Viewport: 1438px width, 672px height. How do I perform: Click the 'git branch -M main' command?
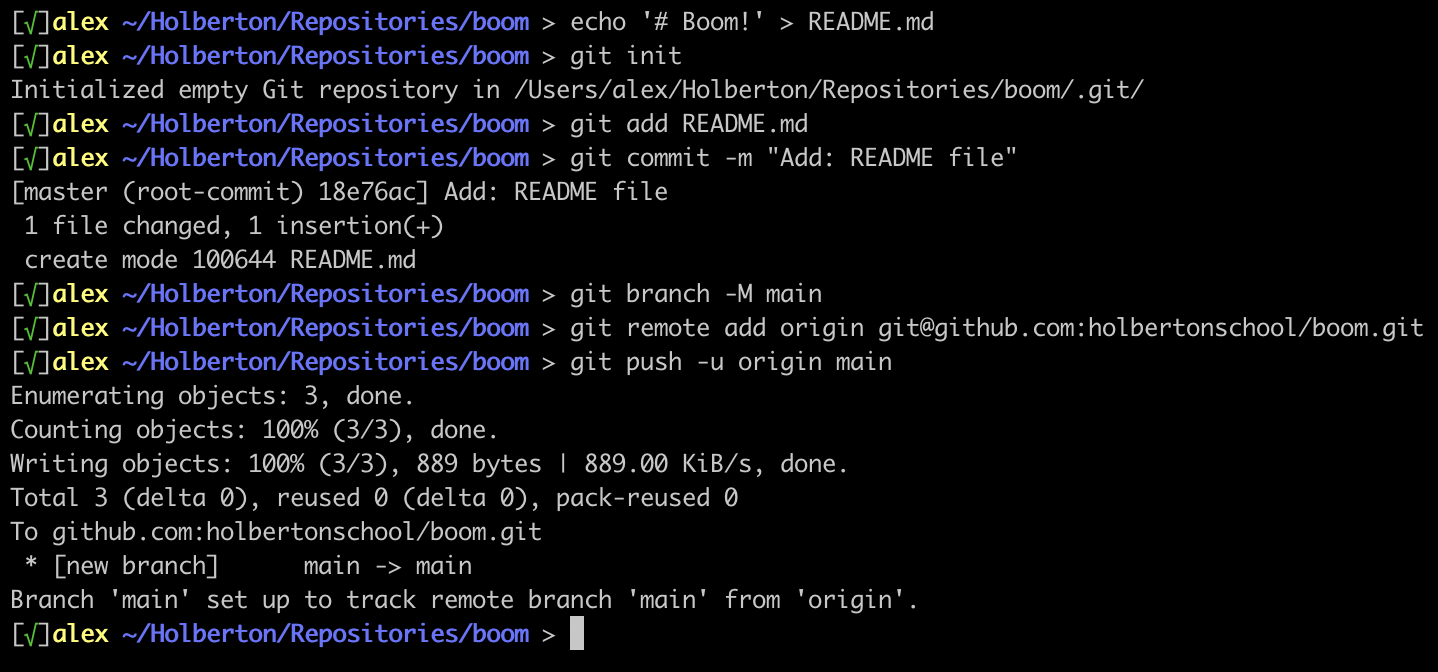(695, 294)
